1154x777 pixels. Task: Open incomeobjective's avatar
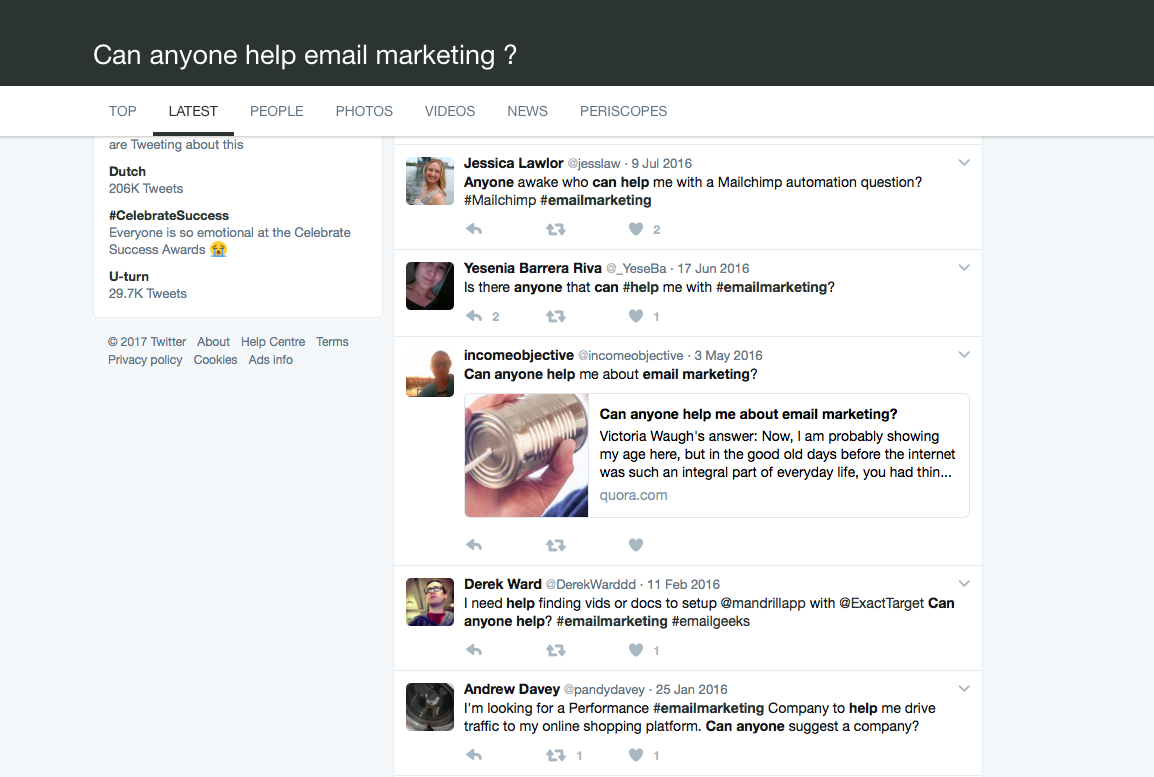[x=430, y=373]
